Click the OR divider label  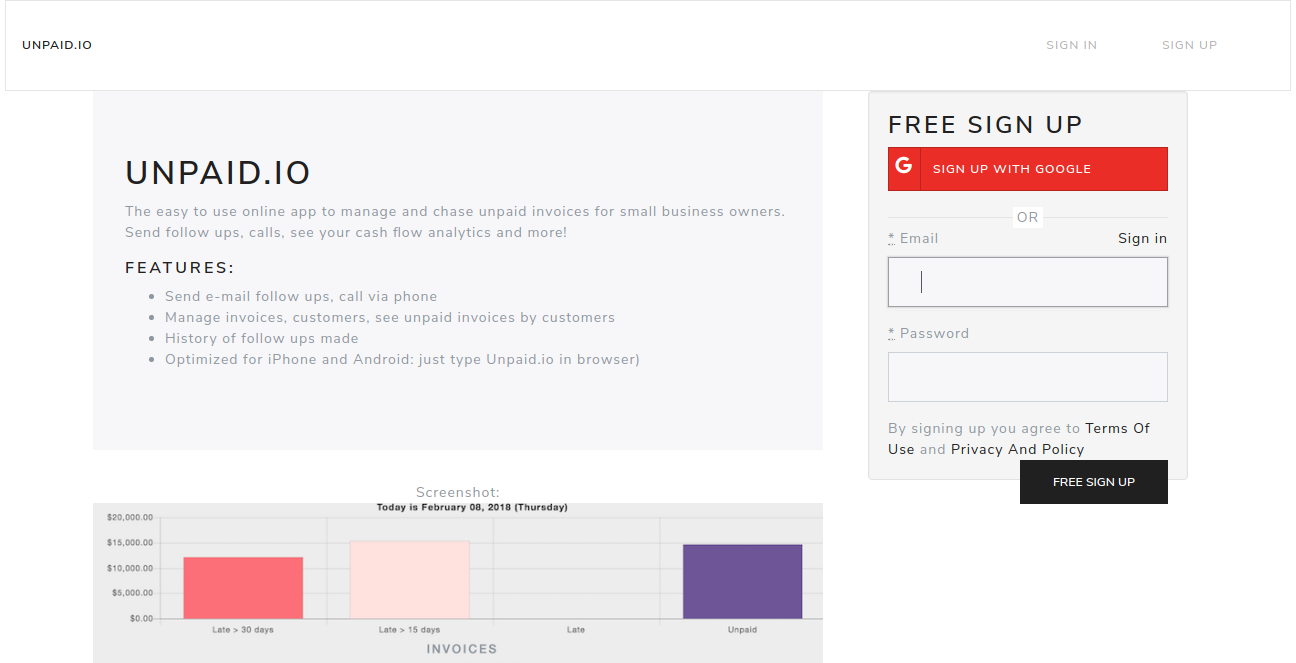(1028, 217)
